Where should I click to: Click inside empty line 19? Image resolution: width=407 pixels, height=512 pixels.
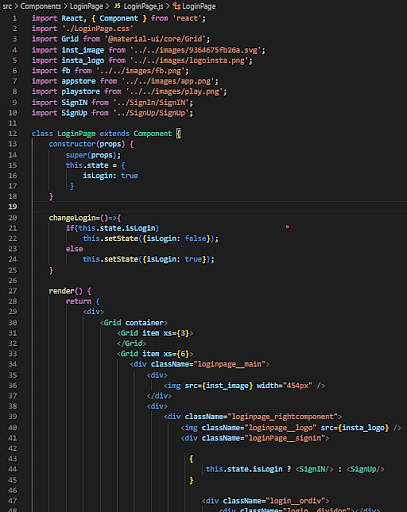click(x=219, y=207)
